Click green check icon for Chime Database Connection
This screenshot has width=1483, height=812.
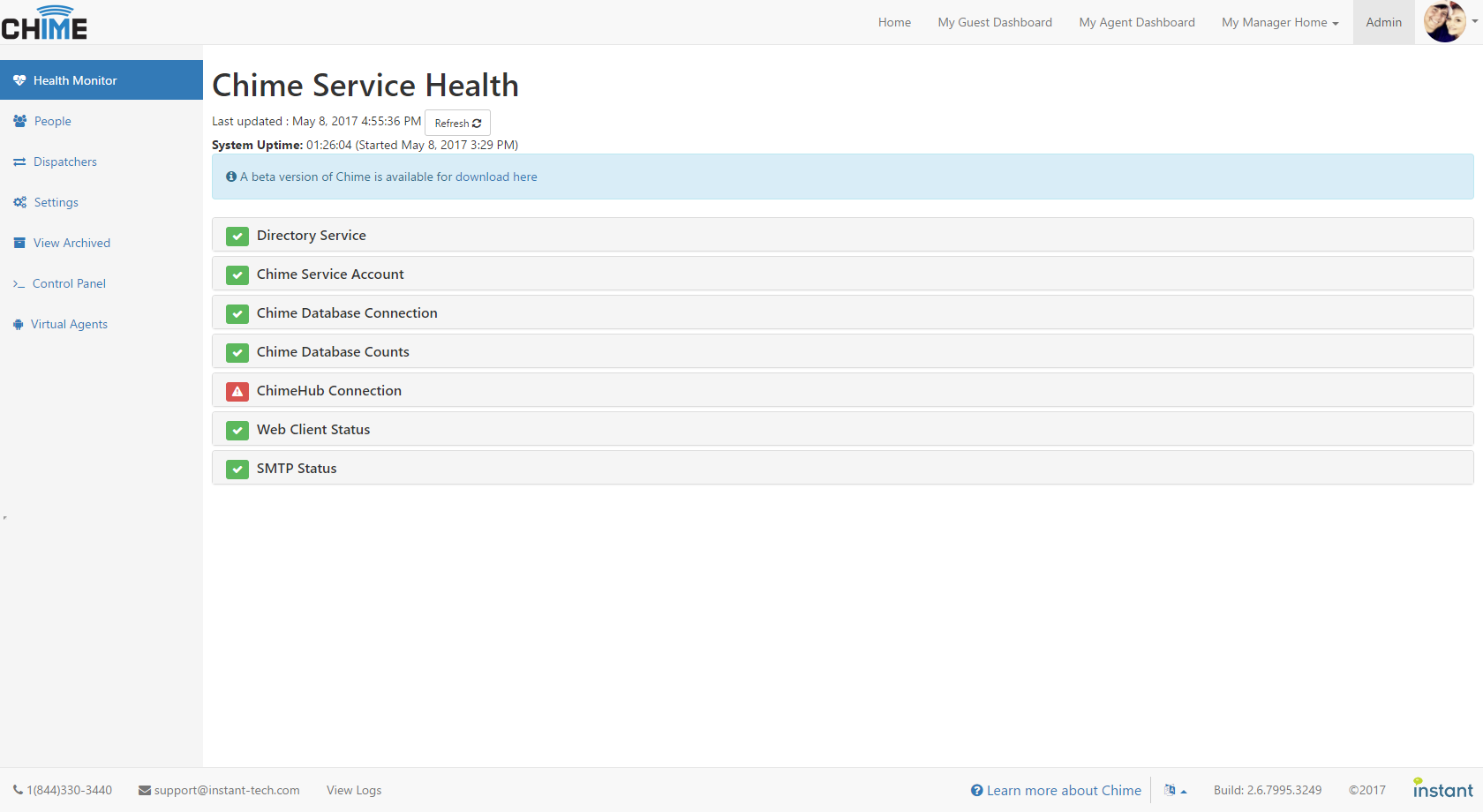[237, 313]
